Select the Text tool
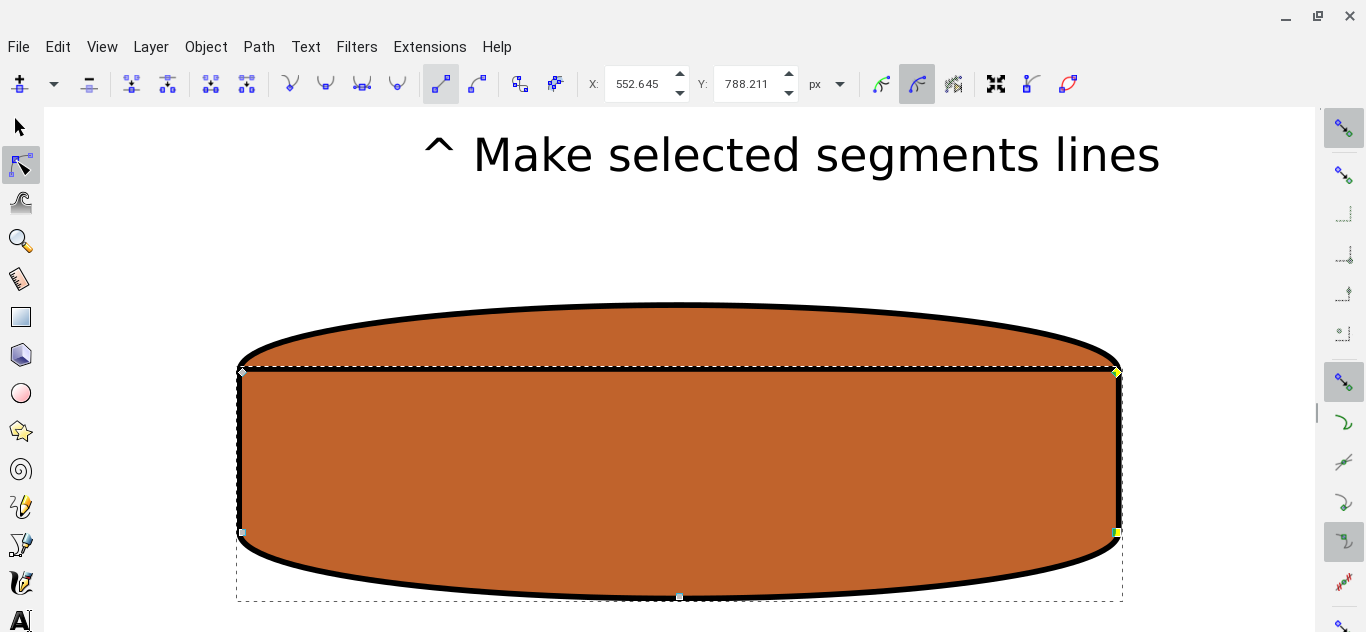The width and height of the screenshot is (1366, 632). (x=21, y=621)
